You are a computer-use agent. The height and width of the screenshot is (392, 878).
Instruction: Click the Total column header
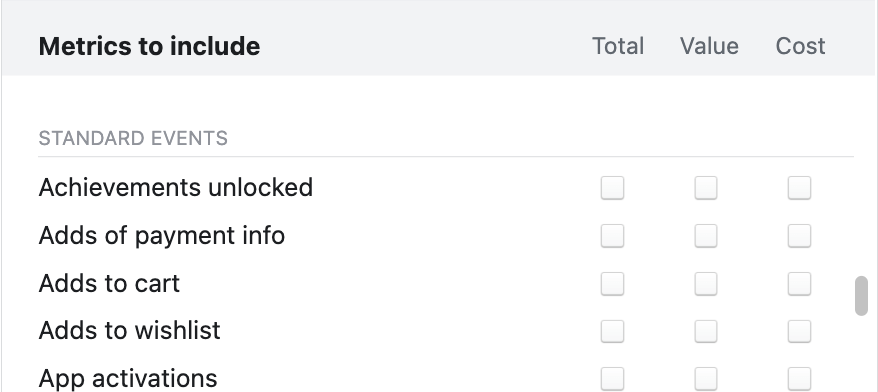618,46
